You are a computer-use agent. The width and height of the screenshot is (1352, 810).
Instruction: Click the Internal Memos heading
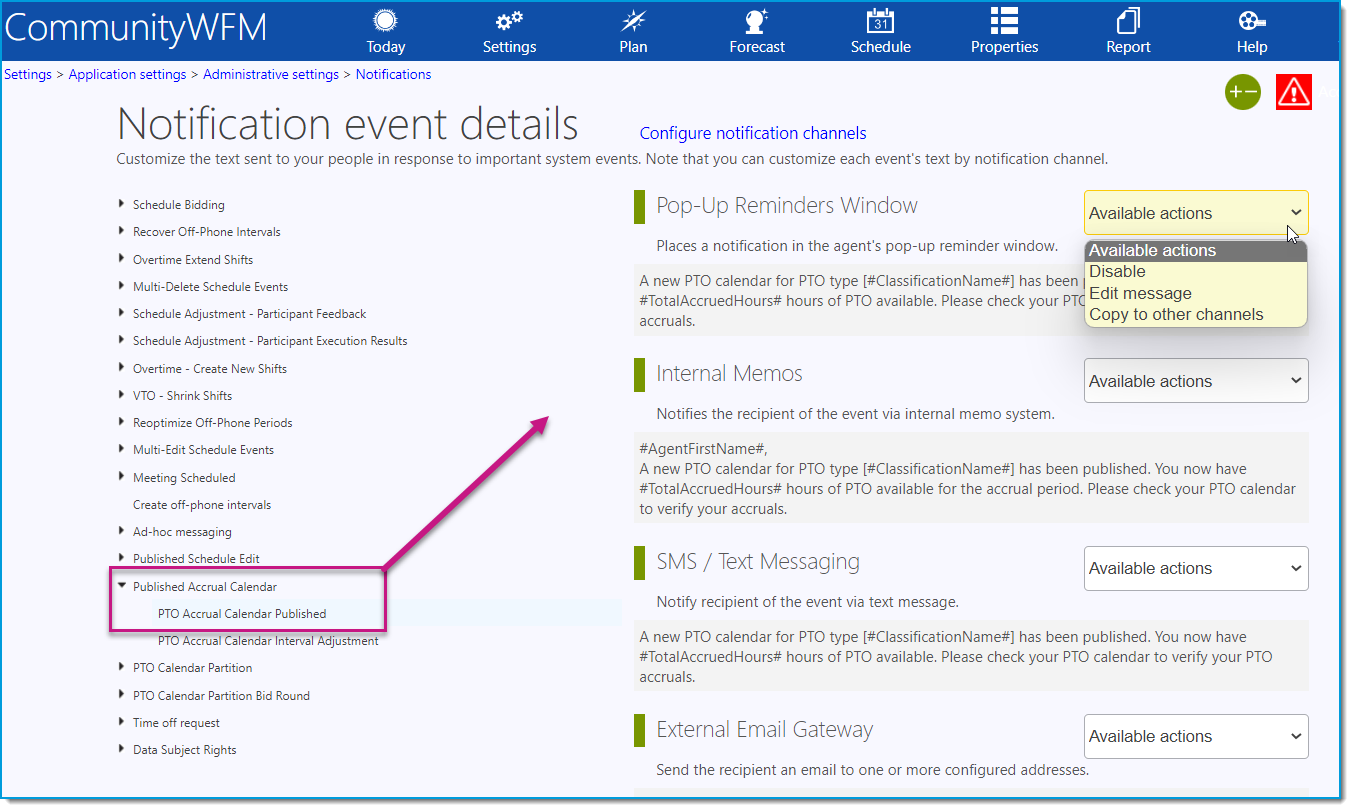(729, 373)
